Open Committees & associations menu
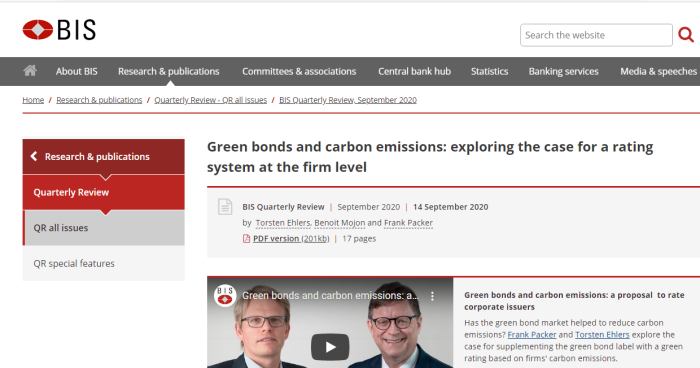 299,71
